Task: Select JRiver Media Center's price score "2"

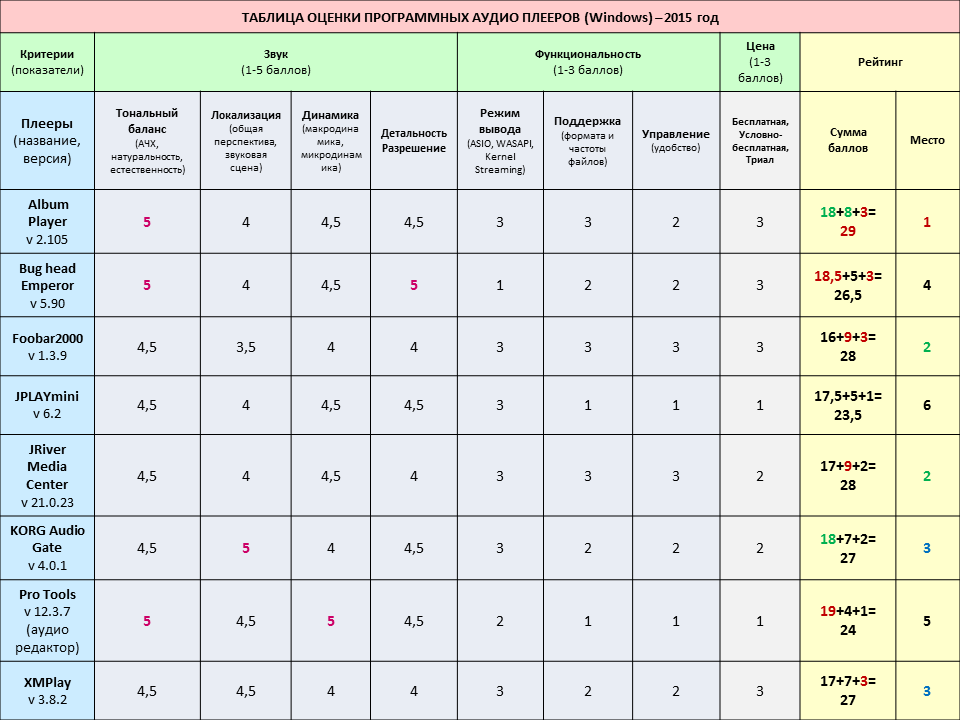Action: [760, 476]
